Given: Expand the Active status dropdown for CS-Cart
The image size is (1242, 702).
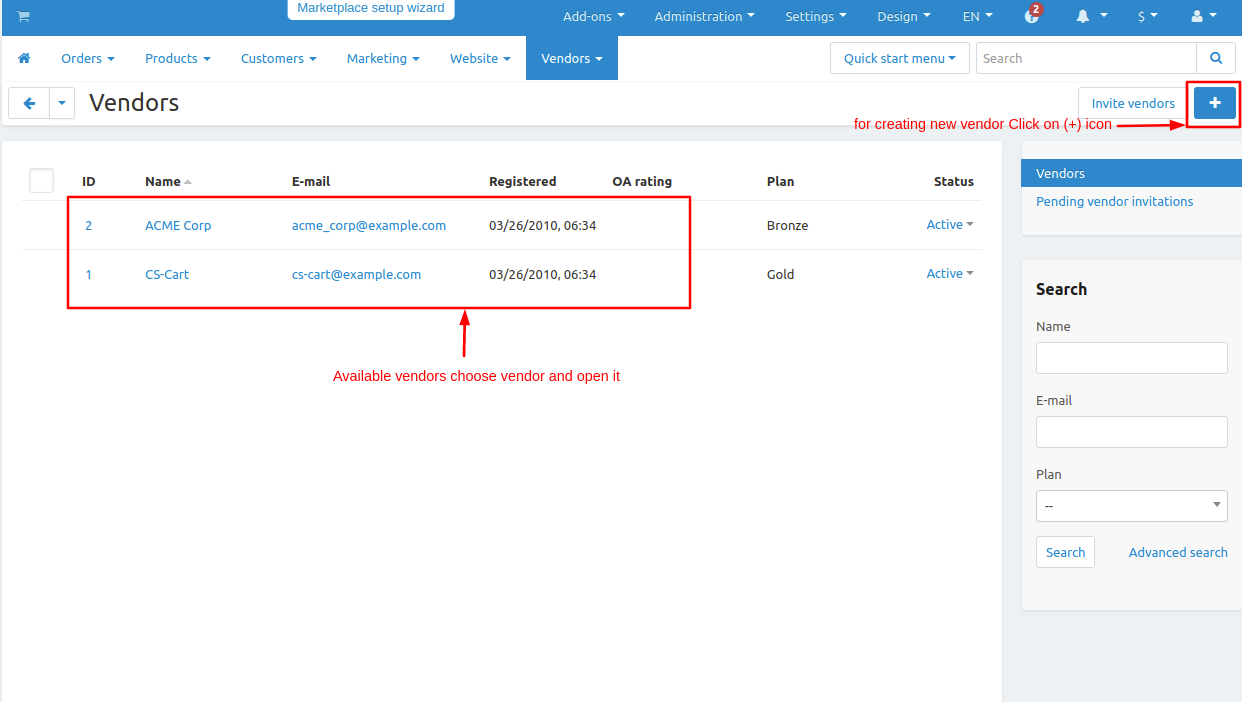Looking at the screenshot, I should click(x=949, y=274).
